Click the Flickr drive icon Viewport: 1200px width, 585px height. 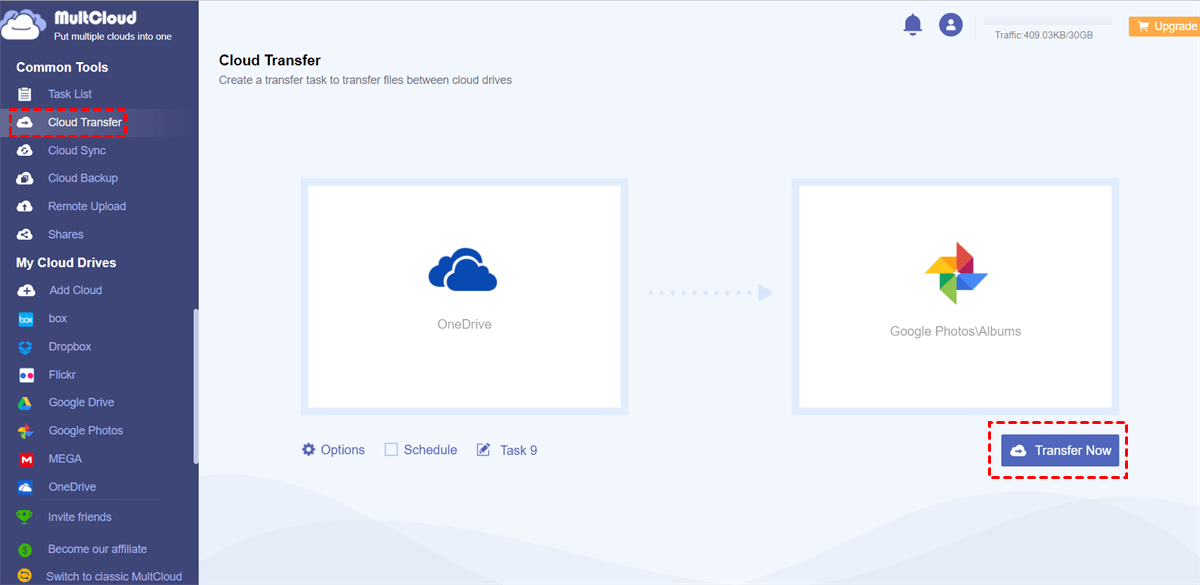[26, 375]
